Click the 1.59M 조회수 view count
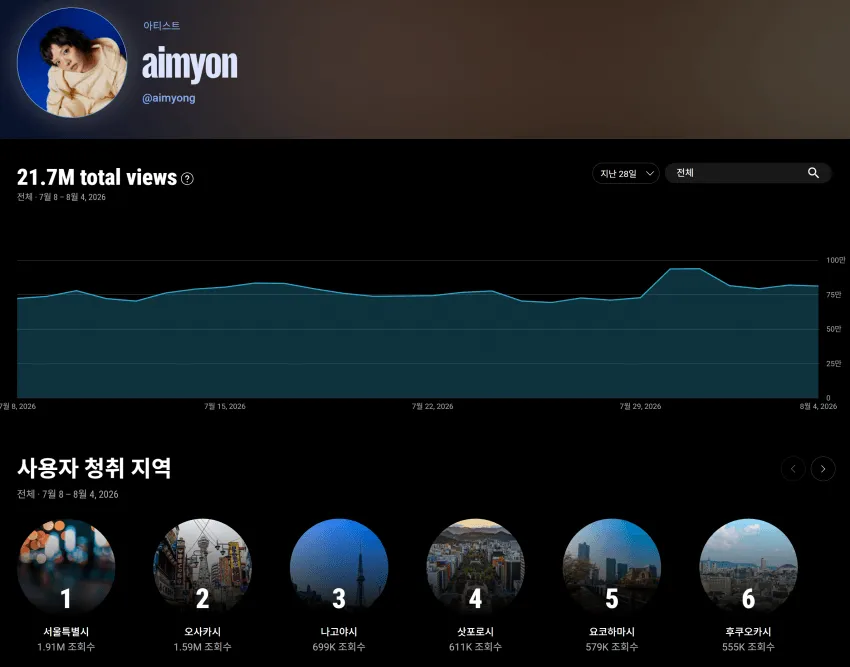This screenshot has width=850, height=667. [203, 647]
